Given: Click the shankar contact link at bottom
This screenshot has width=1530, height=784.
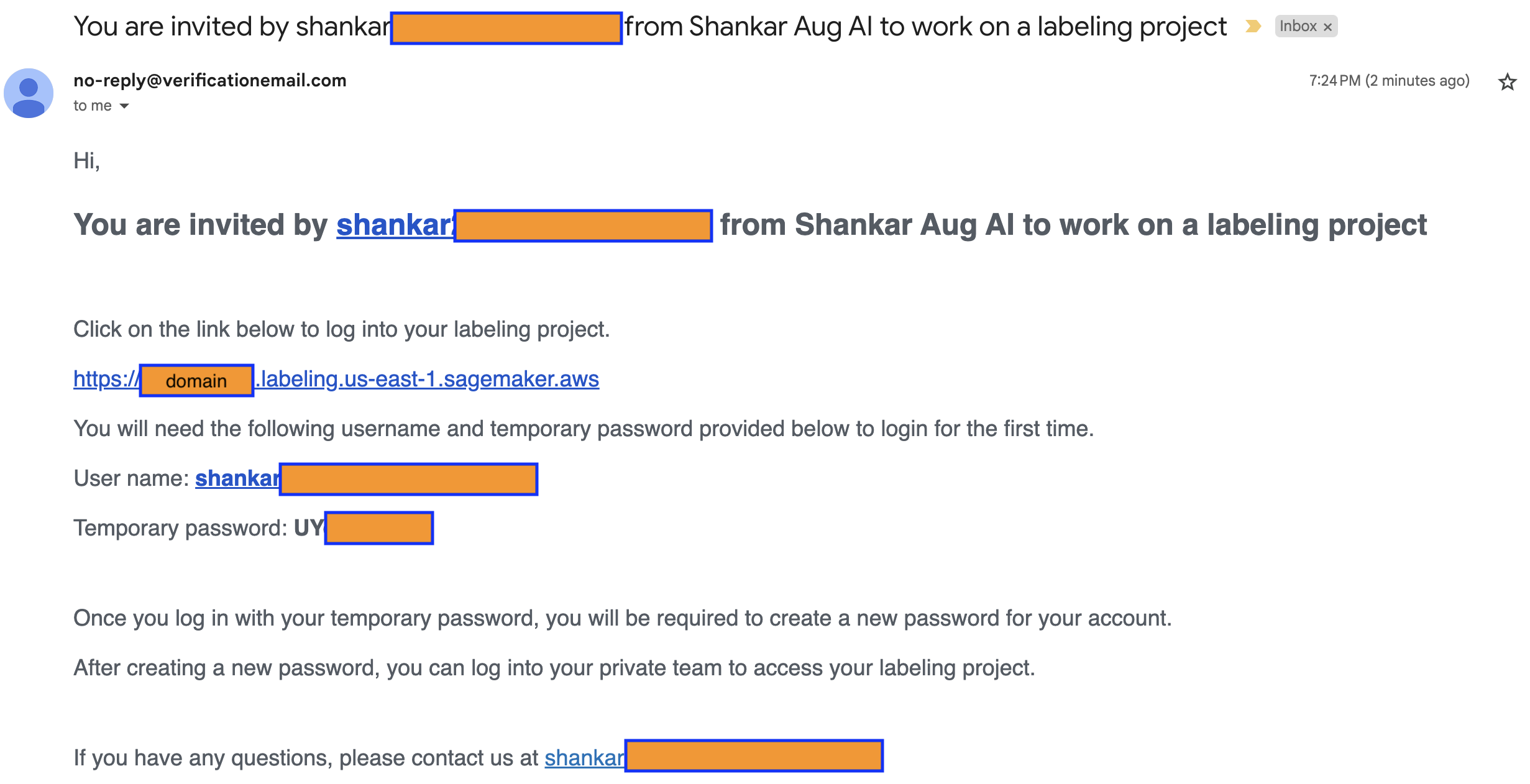Looking at the screenshot, I should coord(584,758).
